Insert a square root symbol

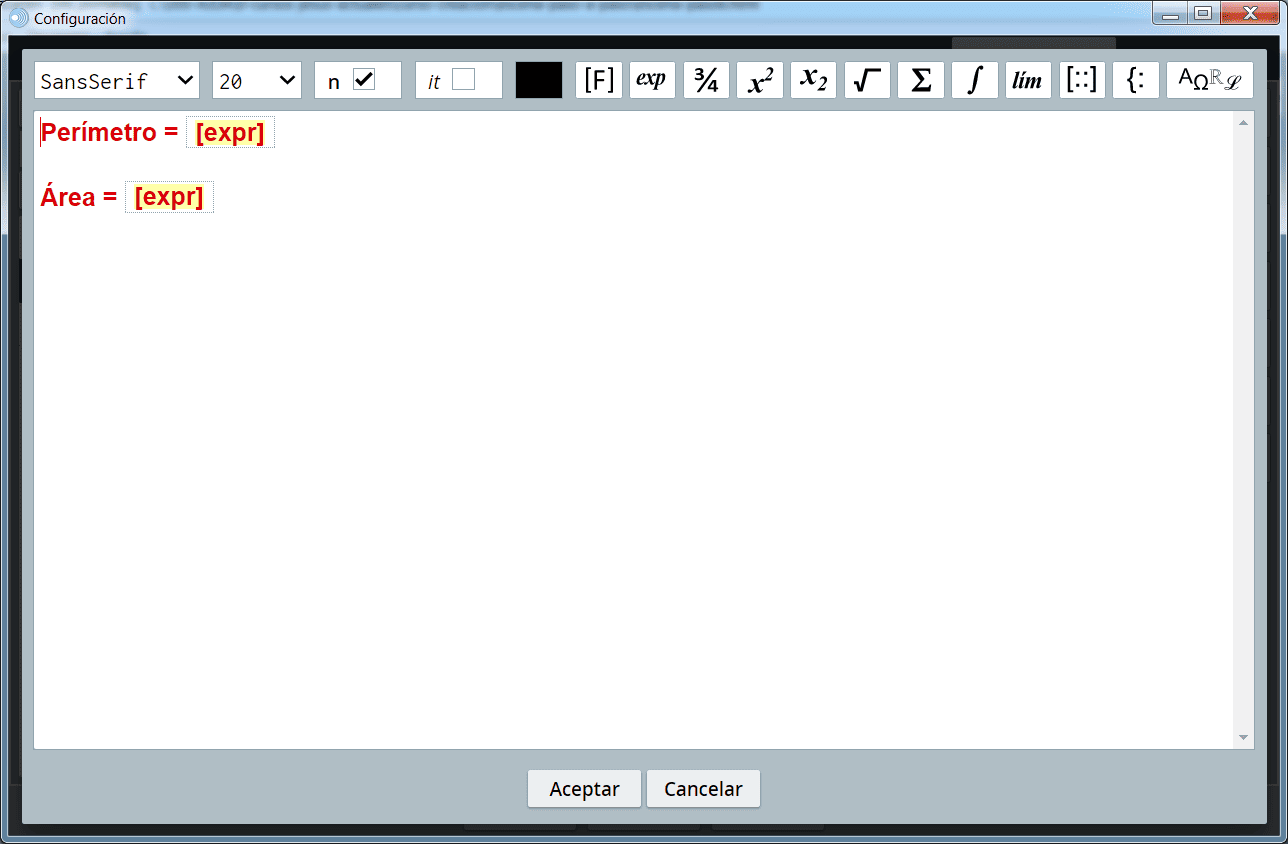[x=867, y=81]
